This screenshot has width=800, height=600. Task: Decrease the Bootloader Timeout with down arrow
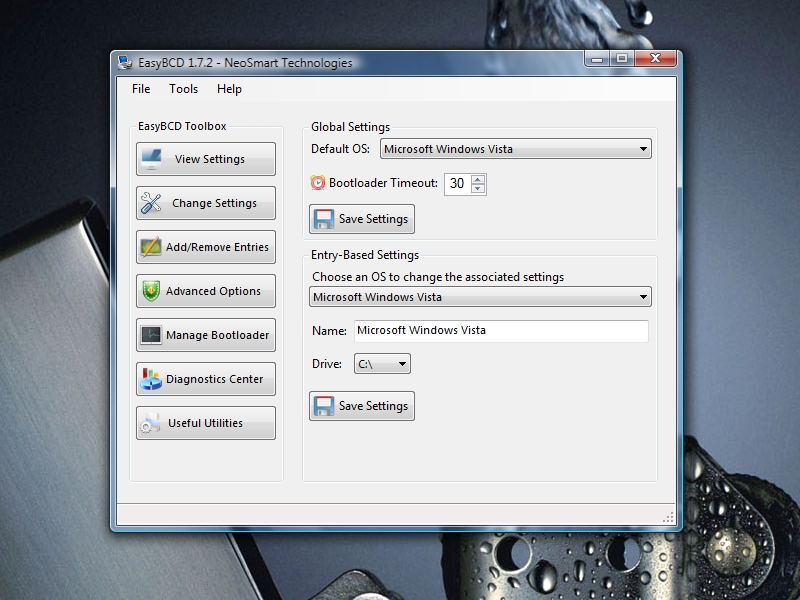[478, 189]
